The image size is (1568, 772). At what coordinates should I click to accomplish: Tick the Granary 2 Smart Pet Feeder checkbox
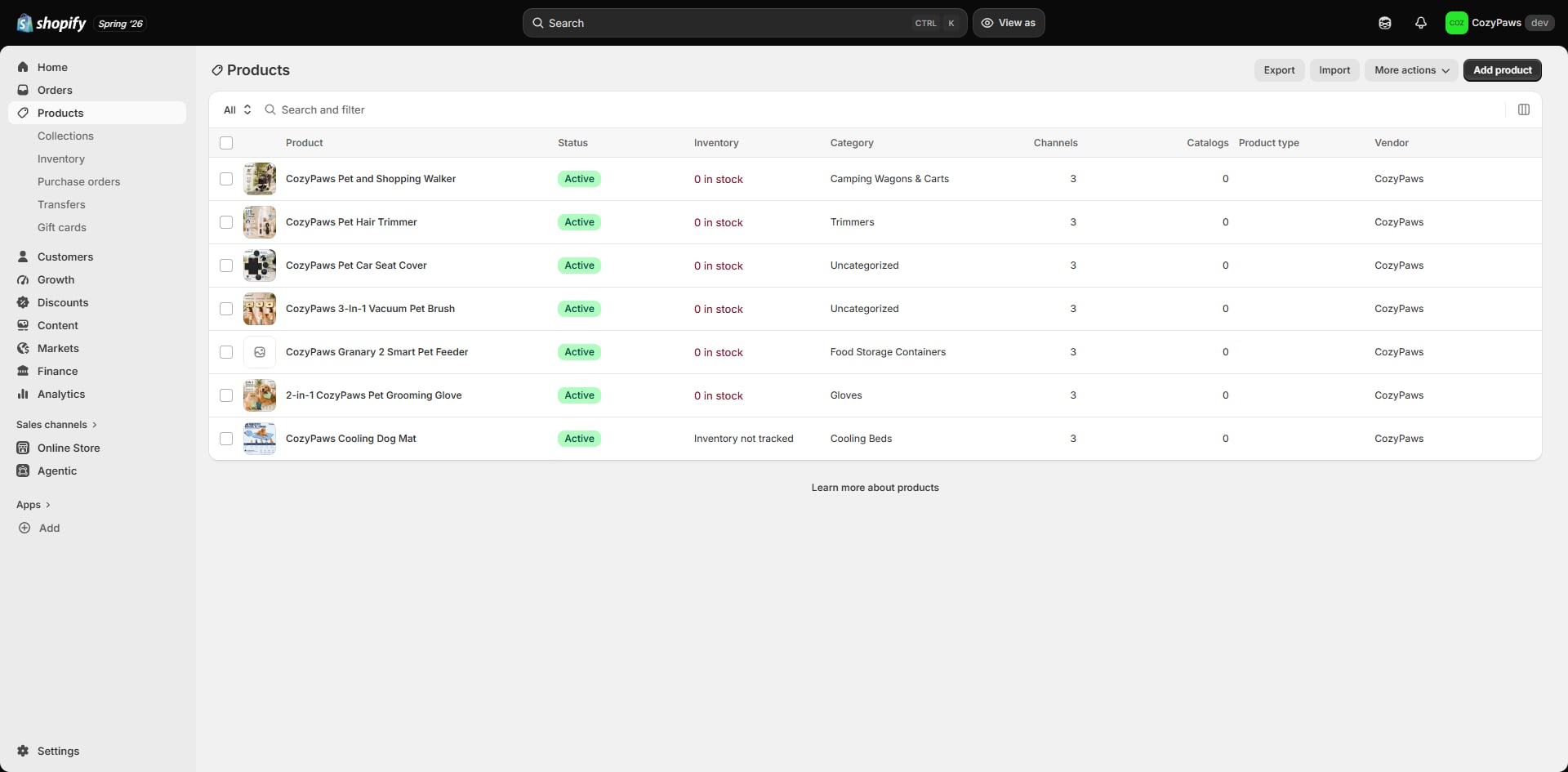pyautogui.click(x=226, y=352)
